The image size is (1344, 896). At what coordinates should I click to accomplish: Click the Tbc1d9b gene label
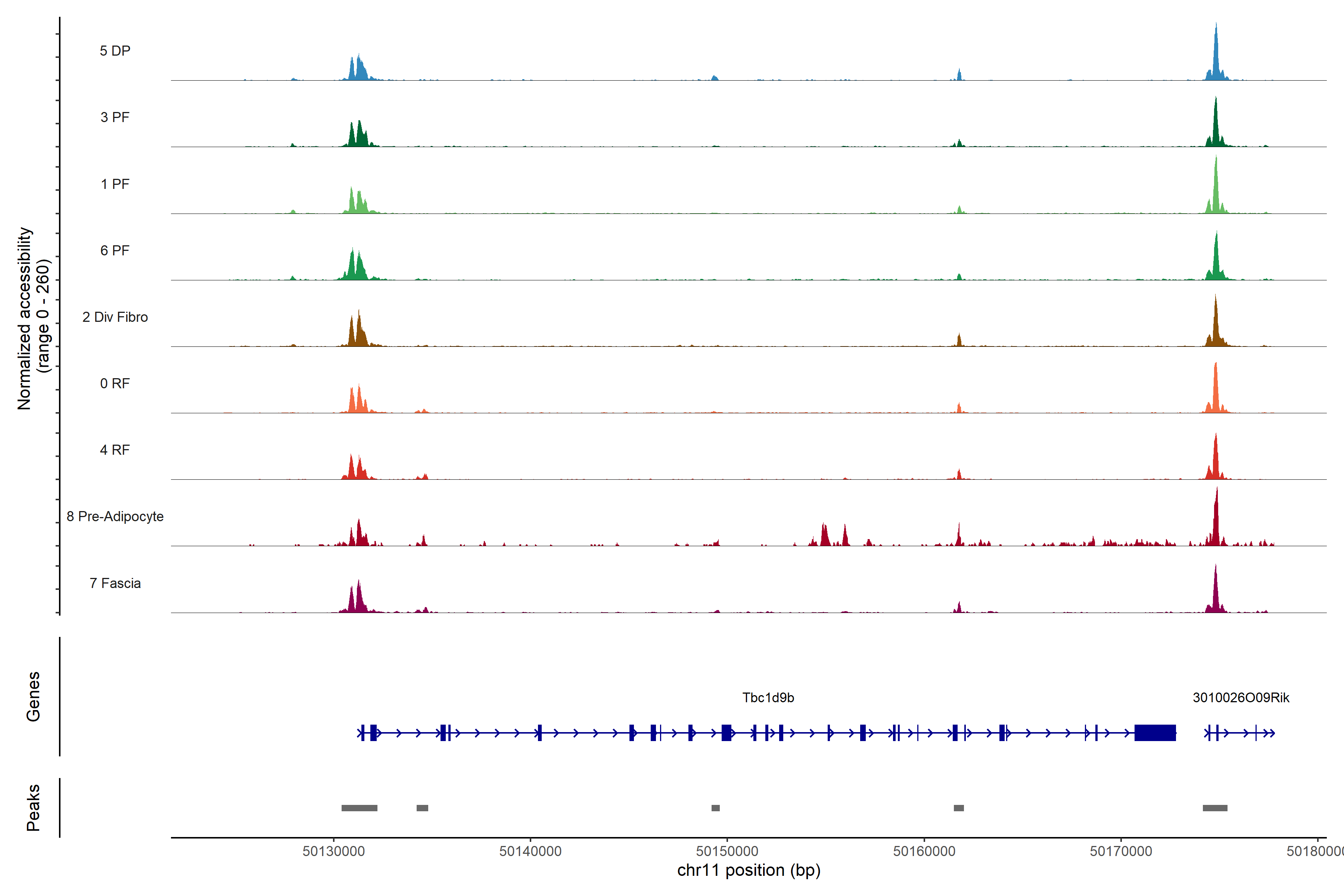click(768, 698)
